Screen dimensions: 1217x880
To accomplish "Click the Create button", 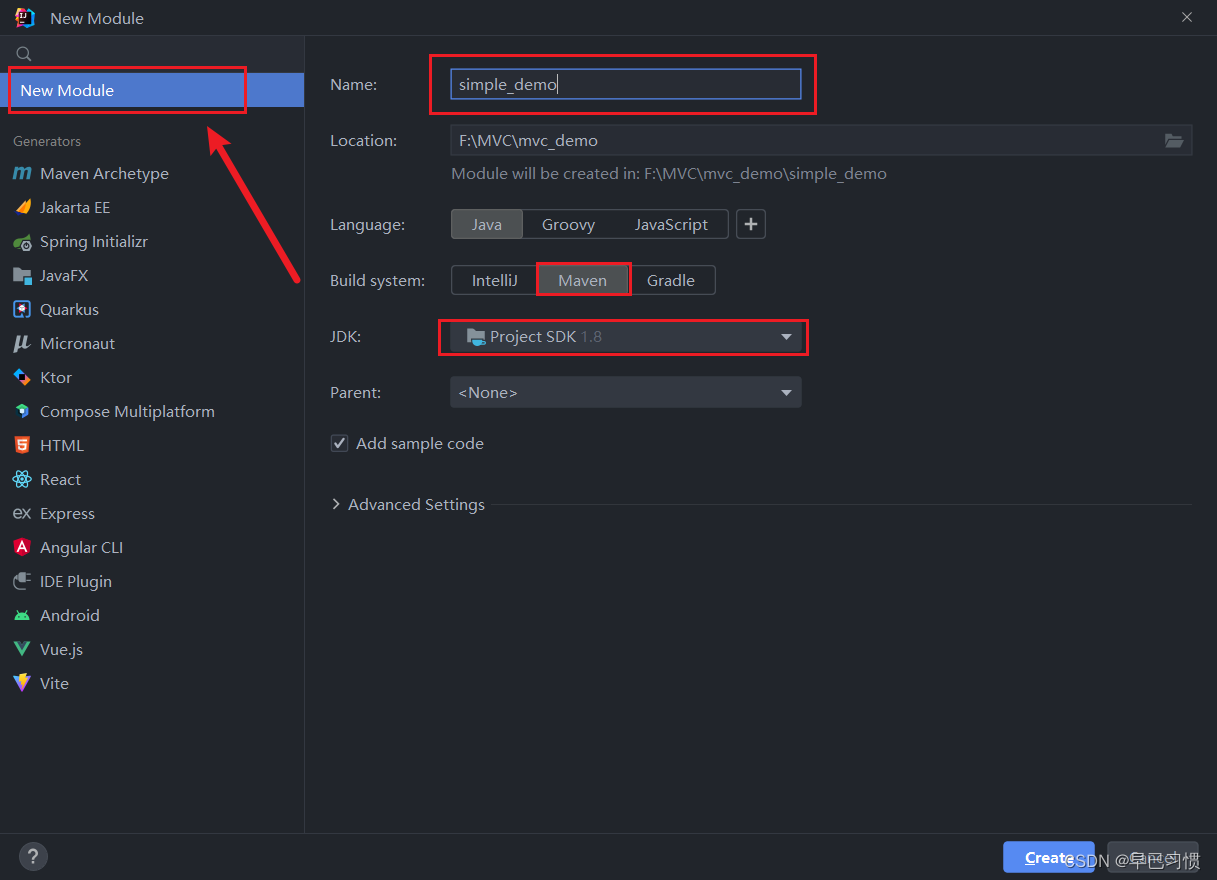I will [1048, 857].
